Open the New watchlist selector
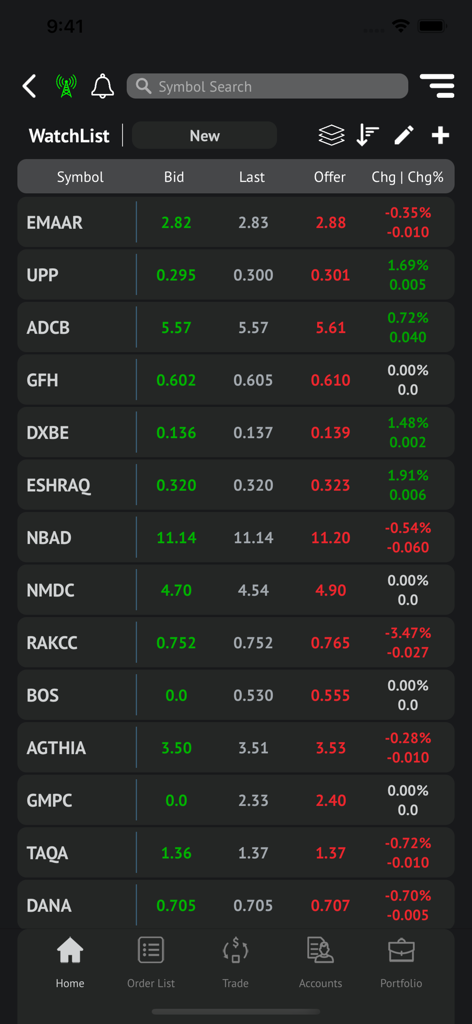The height and width of the screenshot is (1024, 472). tap(204, 136)
